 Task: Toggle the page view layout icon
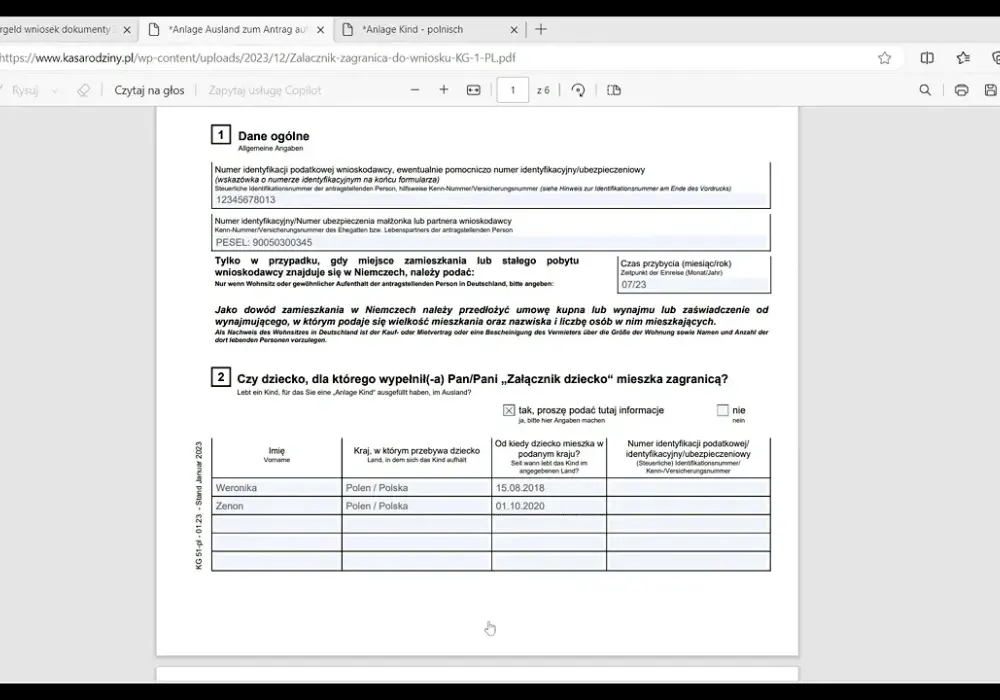click(x=614, y=90)
